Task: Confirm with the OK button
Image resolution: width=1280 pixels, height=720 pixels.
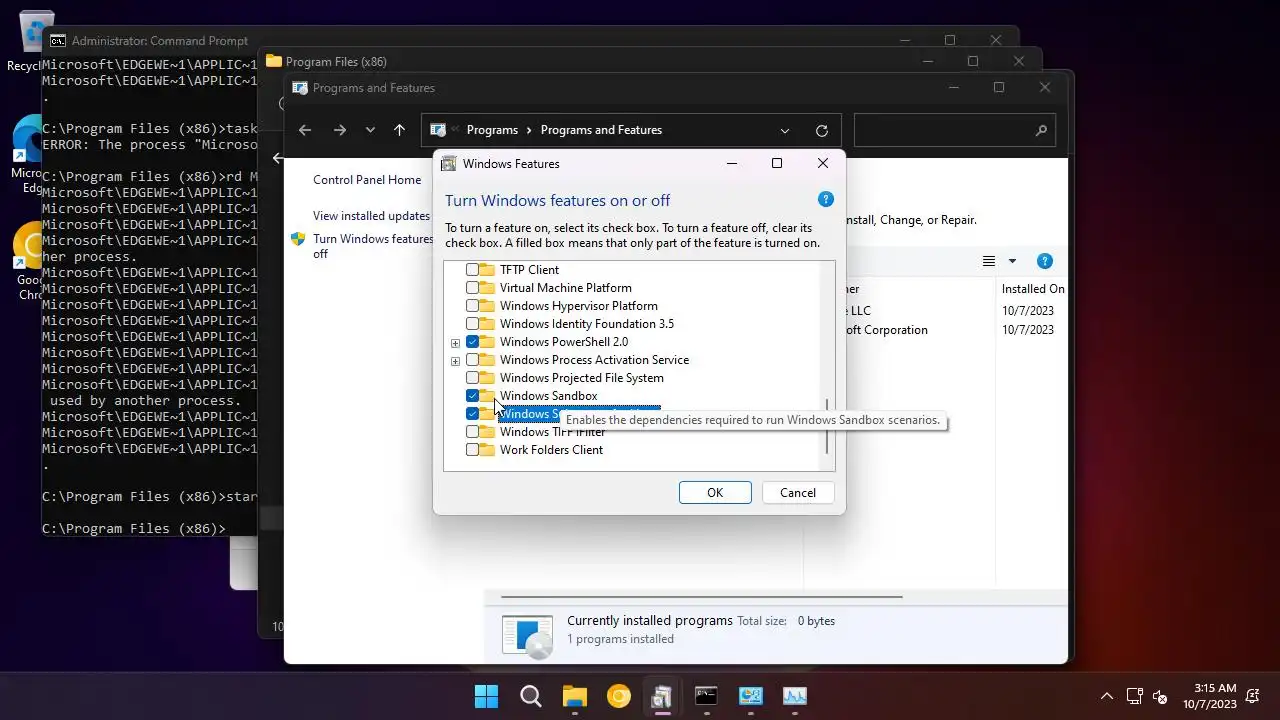Action: pos(715,493)
